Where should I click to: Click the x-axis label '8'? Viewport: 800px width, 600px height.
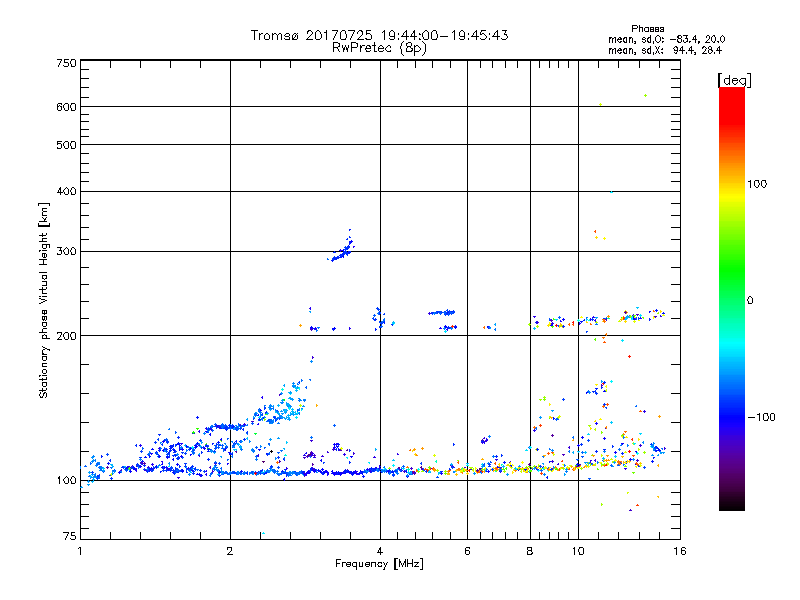tap(530, 551)
